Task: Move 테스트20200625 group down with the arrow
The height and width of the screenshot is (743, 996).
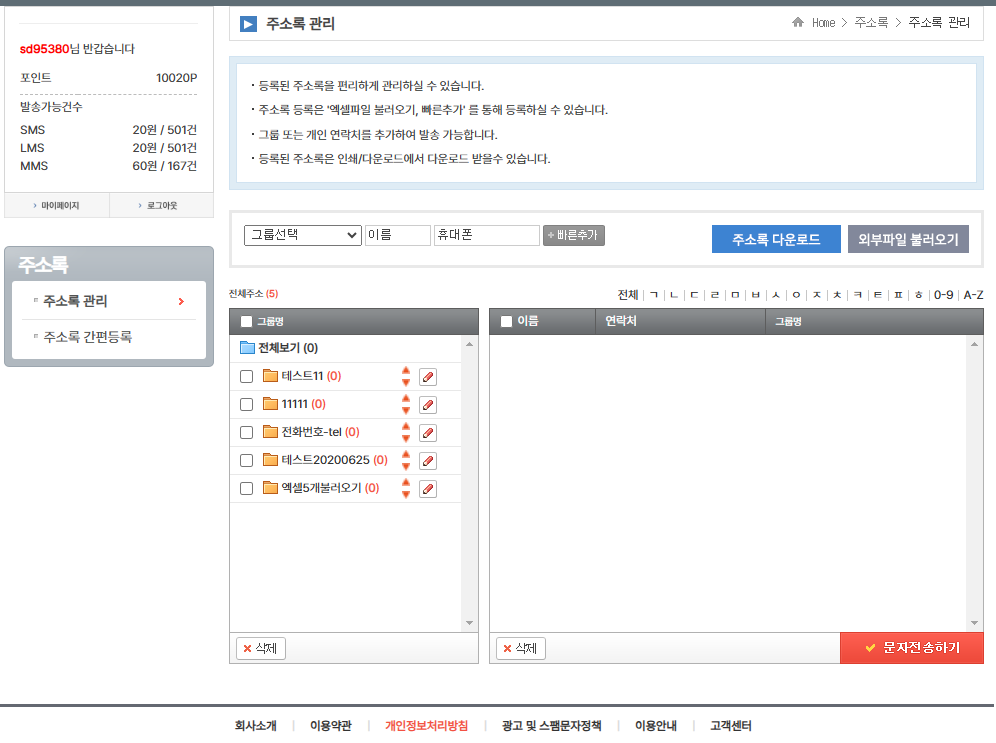Action: click(406, 466)
